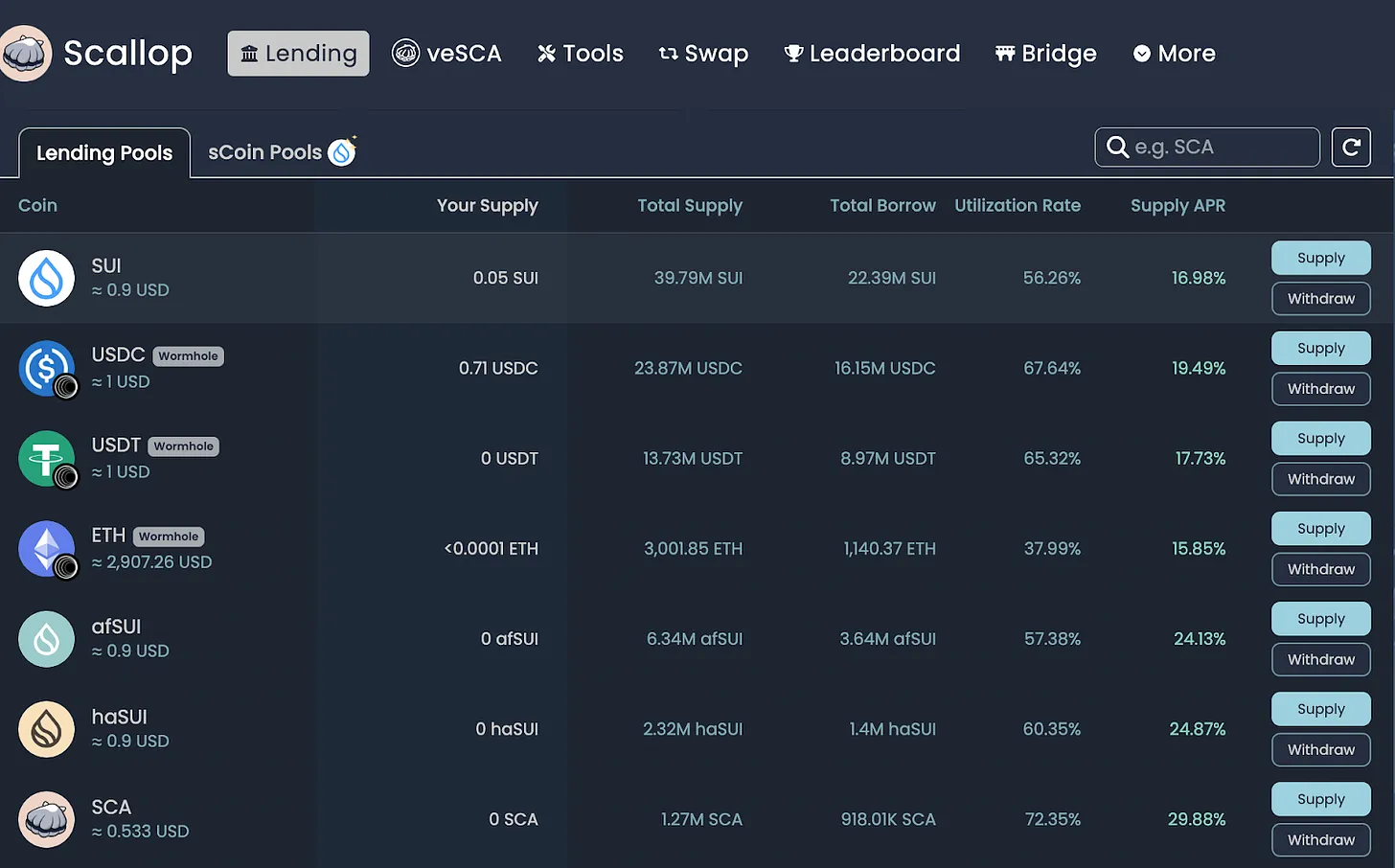
Task: Open the veSCA navigation item
Action: [446, 54]
